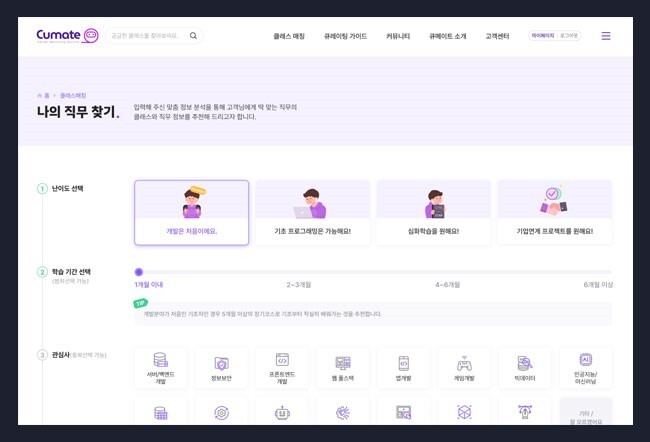Select the 심화학습을 원해요 difficulty card
The height and width of the screenshot is (442, 650).
click(x=433, y=213)
